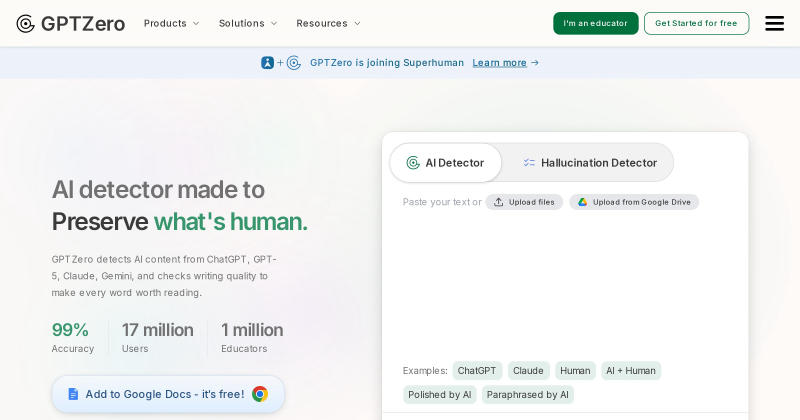Image resolution: width=800 pixels, height=420 pixels.
Task: Expand the Resources dropdown chevron
Action: click(x=357, y=23)
